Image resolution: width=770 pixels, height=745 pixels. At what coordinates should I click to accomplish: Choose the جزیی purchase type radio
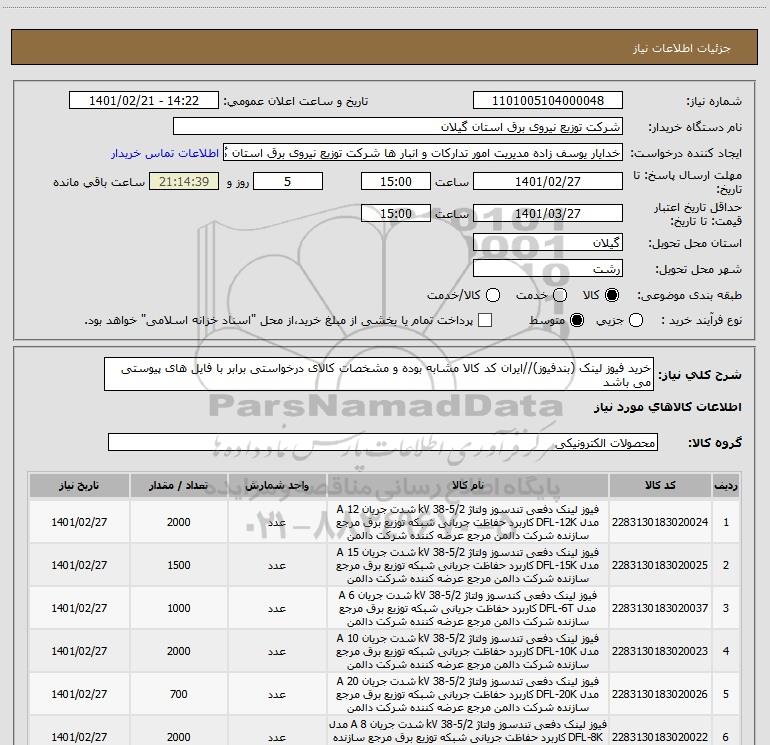tap(636, 320)
